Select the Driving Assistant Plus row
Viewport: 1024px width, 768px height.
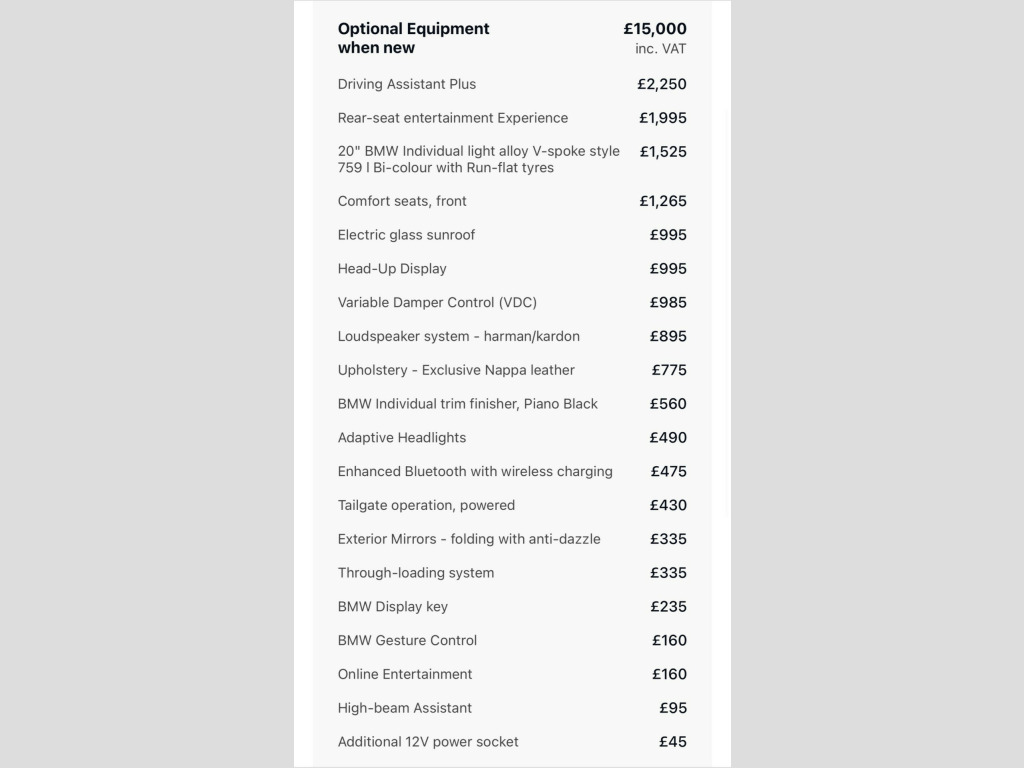pos(407,84)
